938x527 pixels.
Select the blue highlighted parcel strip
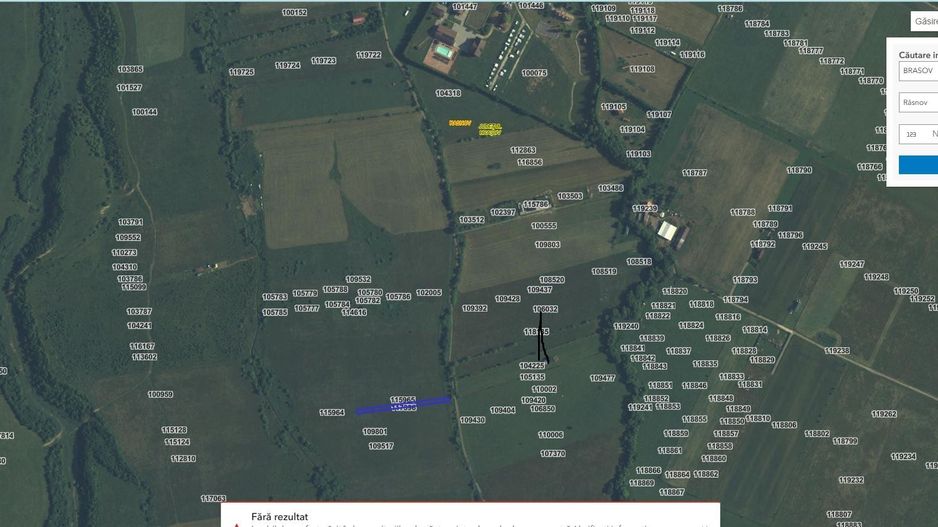point(403,404)
